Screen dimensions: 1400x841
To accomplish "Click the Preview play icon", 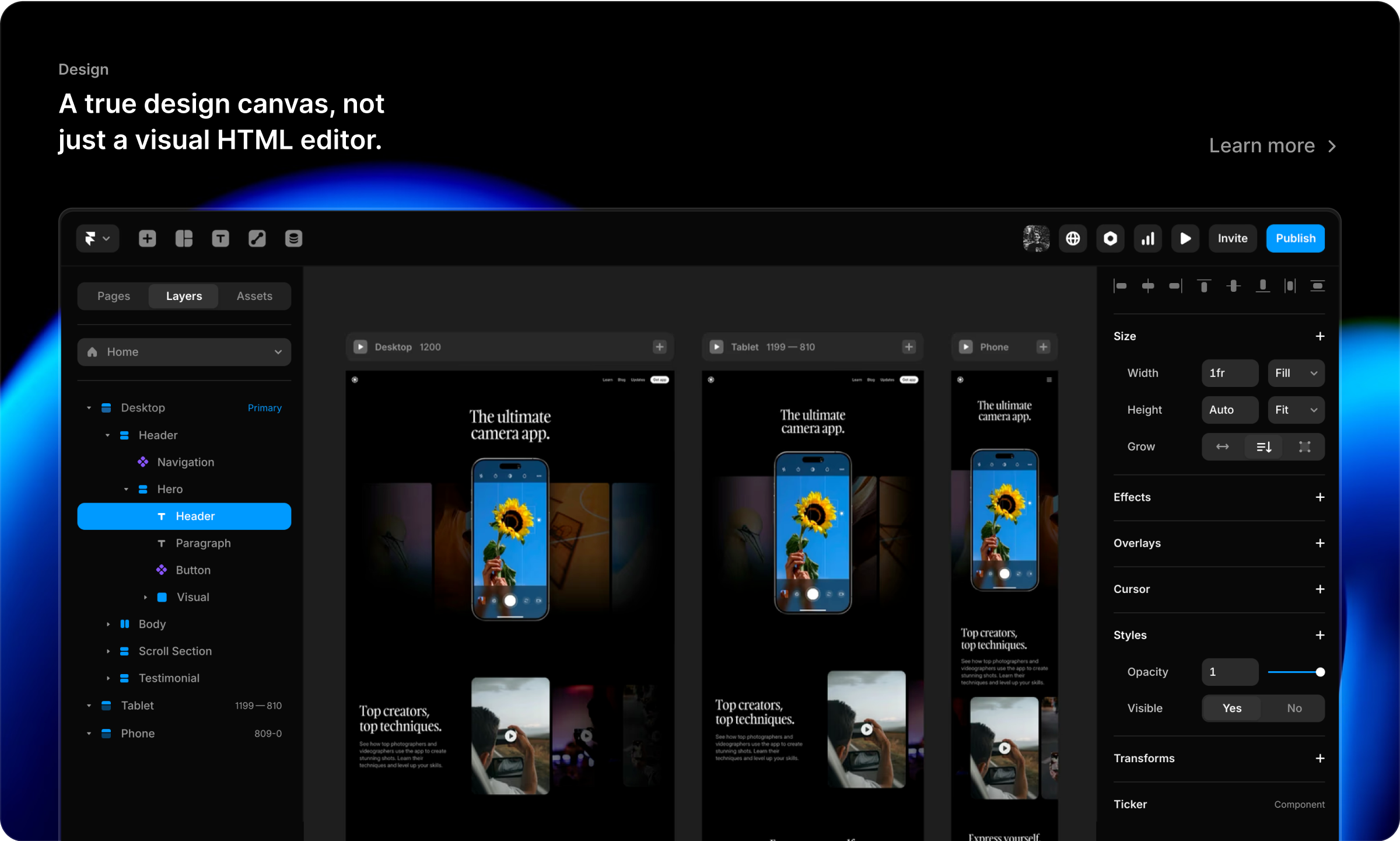I will [1185, 238].
